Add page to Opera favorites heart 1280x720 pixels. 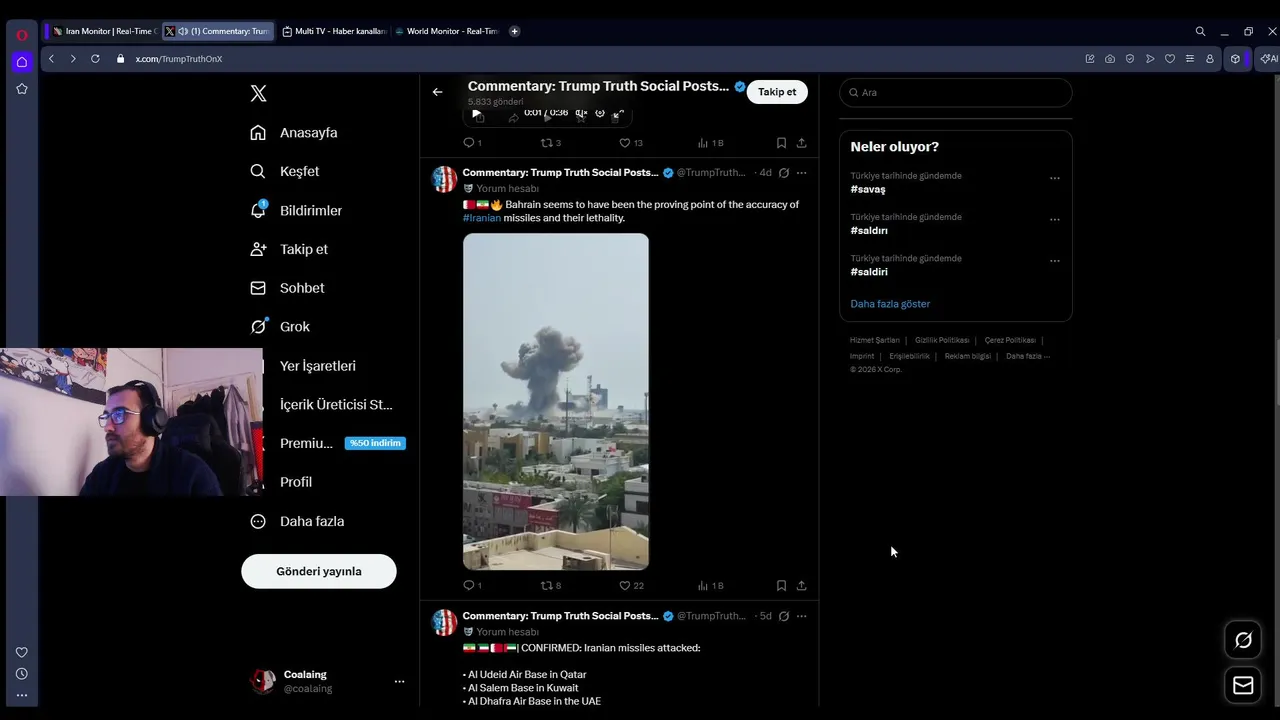tap(1170, 59)
